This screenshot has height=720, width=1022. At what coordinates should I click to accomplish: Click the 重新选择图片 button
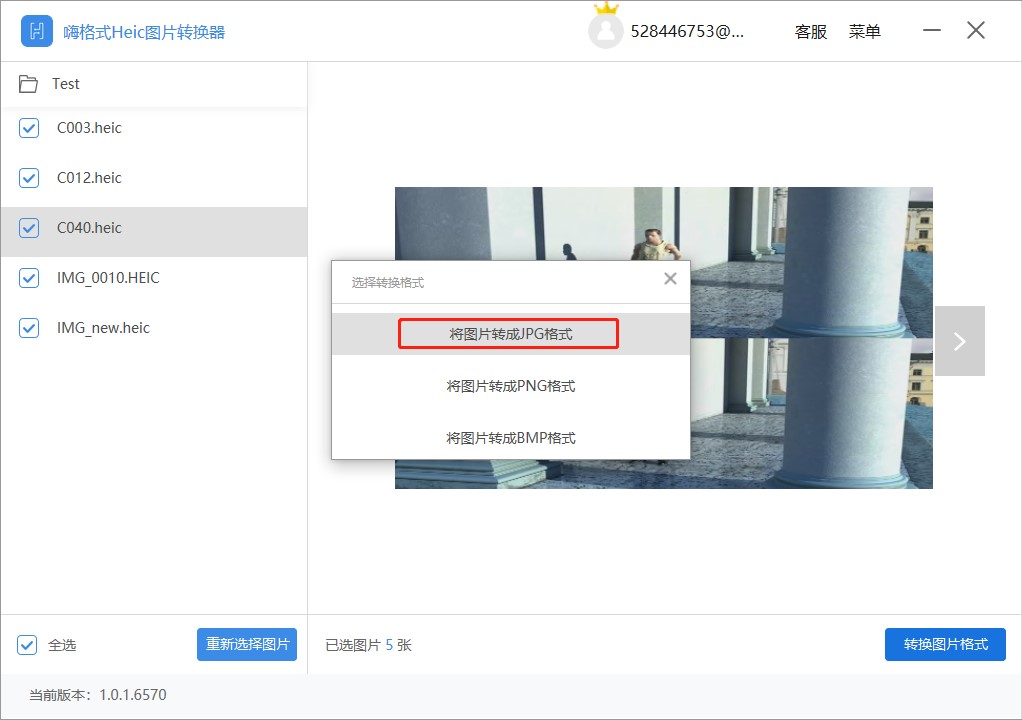click(x=247, y=644)
